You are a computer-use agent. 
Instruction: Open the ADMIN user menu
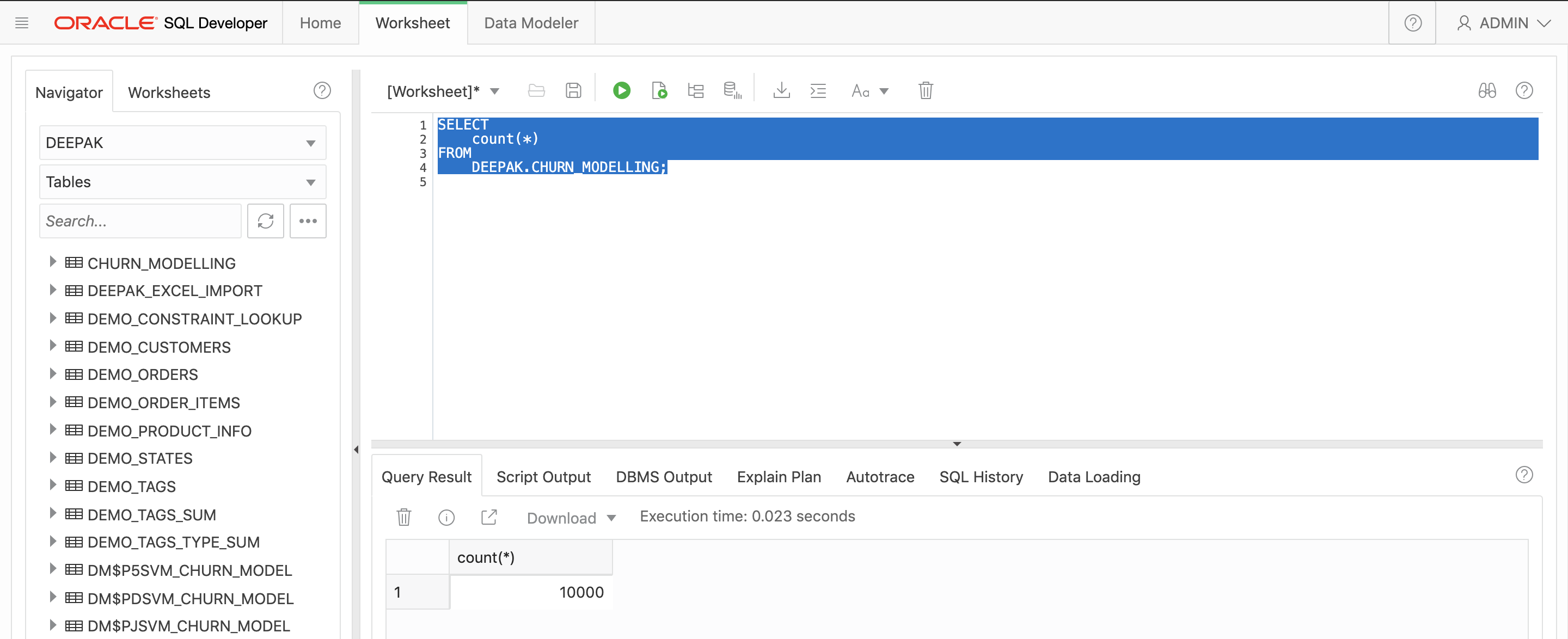(1503, 22)
